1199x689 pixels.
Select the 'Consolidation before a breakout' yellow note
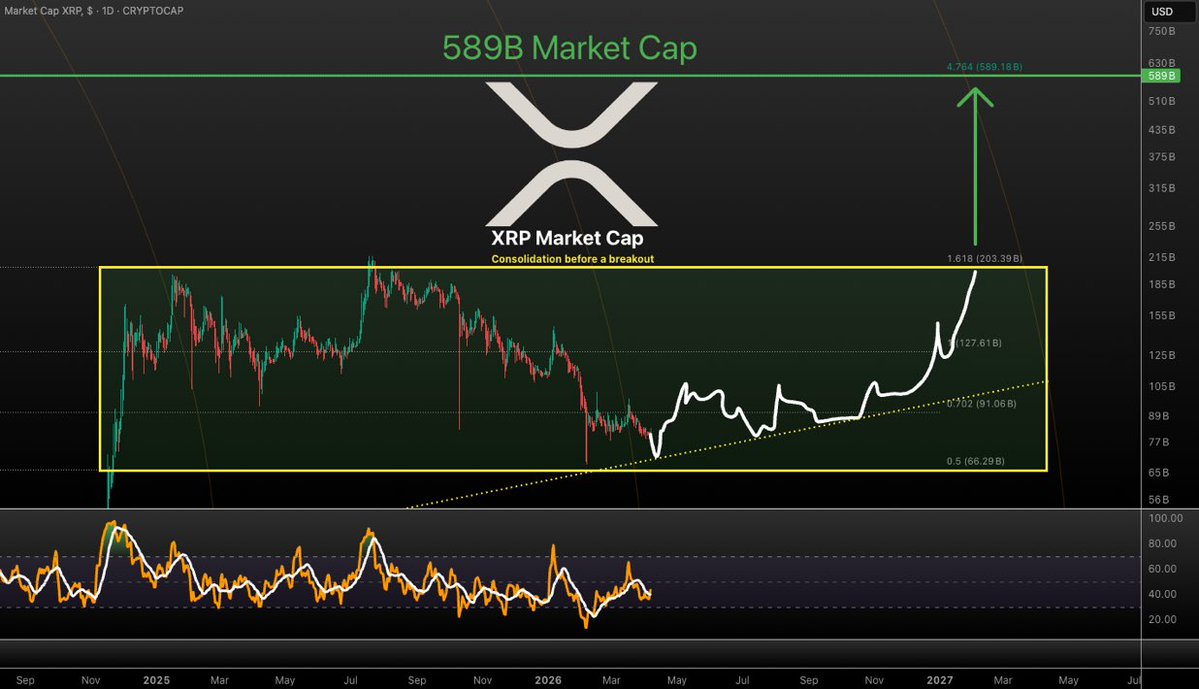pyautogui.click(x=573, y=259)
